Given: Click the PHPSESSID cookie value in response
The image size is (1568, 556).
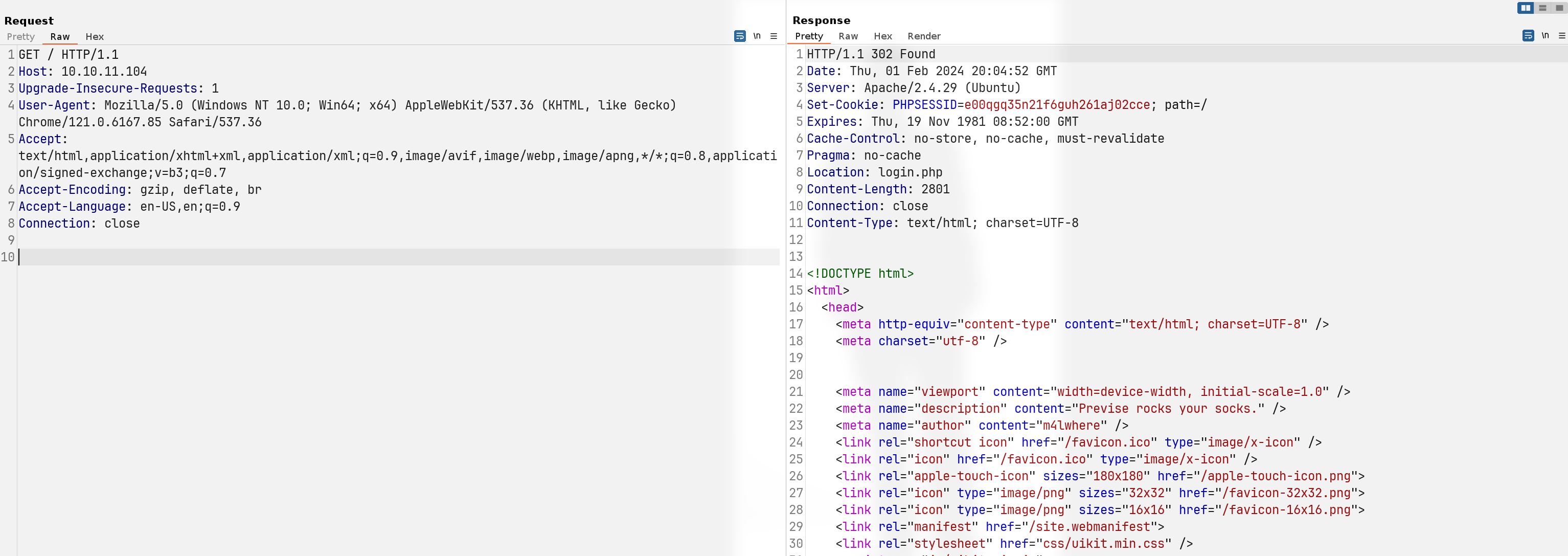Looking at the screenshot, I should tap(1057, 105).
